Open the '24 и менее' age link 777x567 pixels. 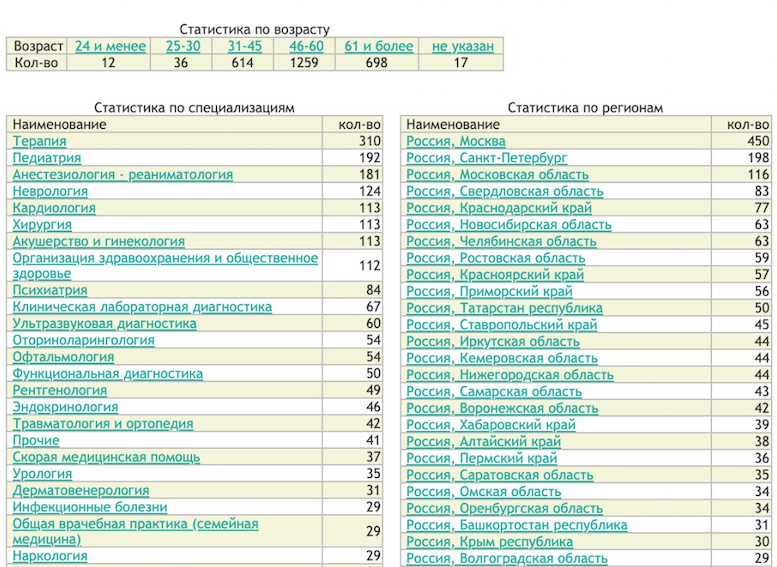coord(111,46)
